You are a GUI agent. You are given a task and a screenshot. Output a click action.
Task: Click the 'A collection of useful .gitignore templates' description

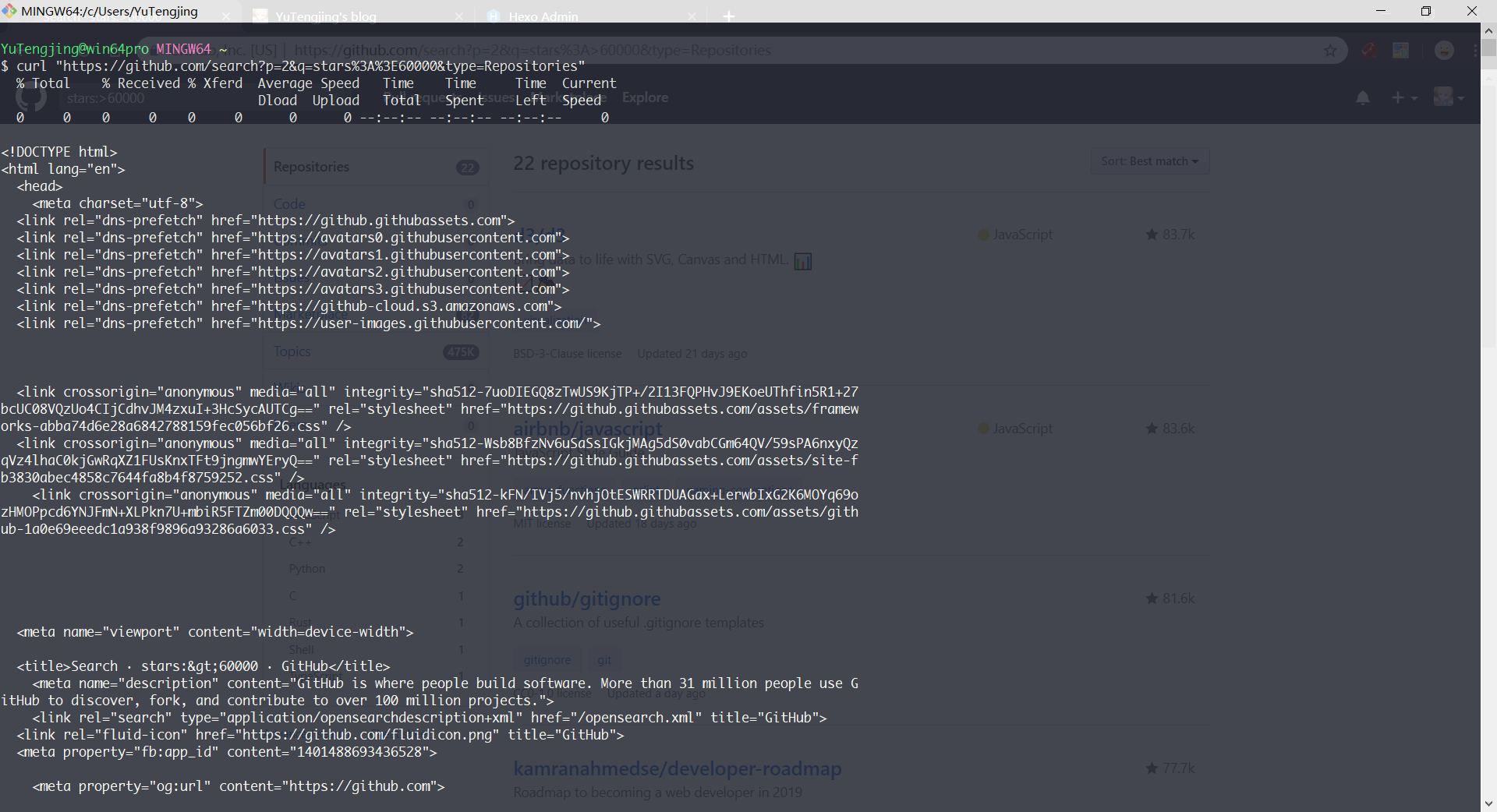click(639, 623)
